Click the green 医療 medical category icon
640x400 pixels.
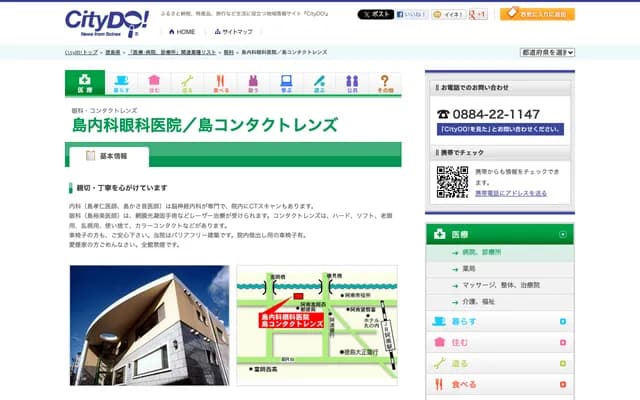(84, 83)
